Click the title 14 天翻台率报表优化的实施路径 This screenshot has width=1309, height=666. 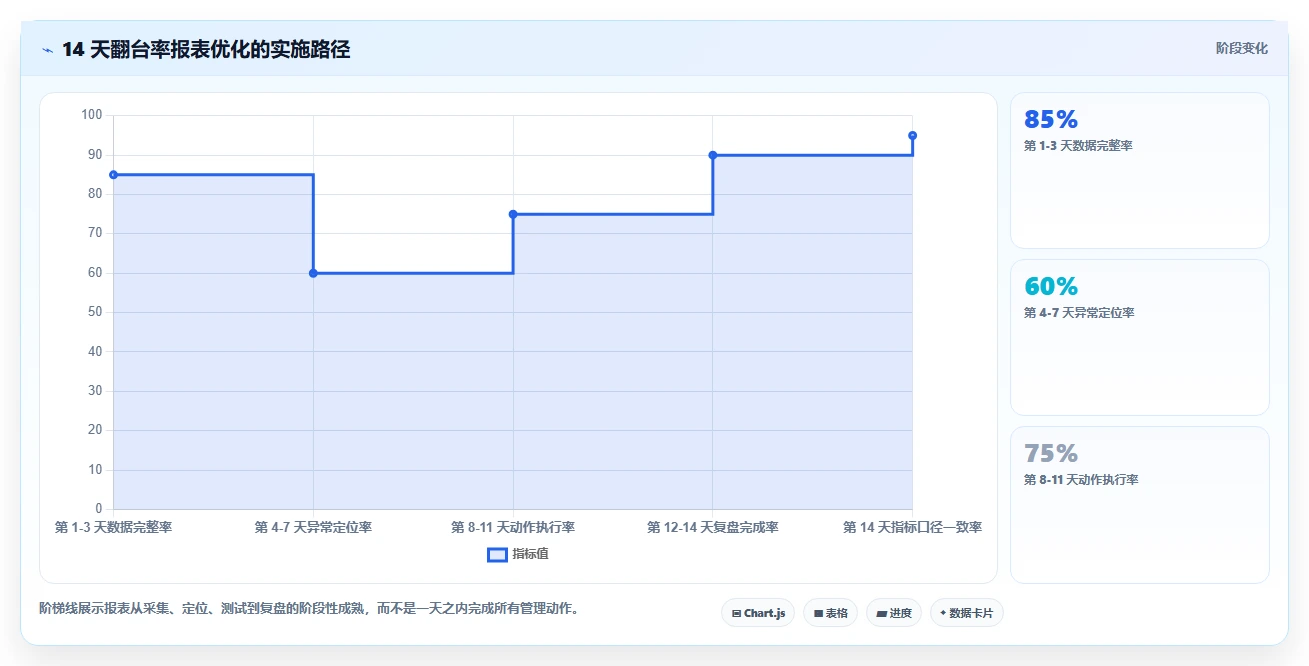(206, 49)
